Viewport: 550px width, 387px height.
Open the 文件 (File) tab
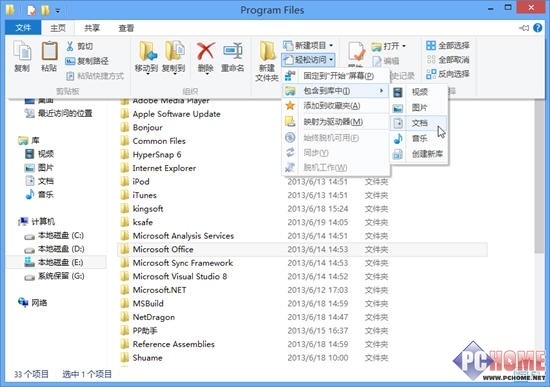point(23,28)
